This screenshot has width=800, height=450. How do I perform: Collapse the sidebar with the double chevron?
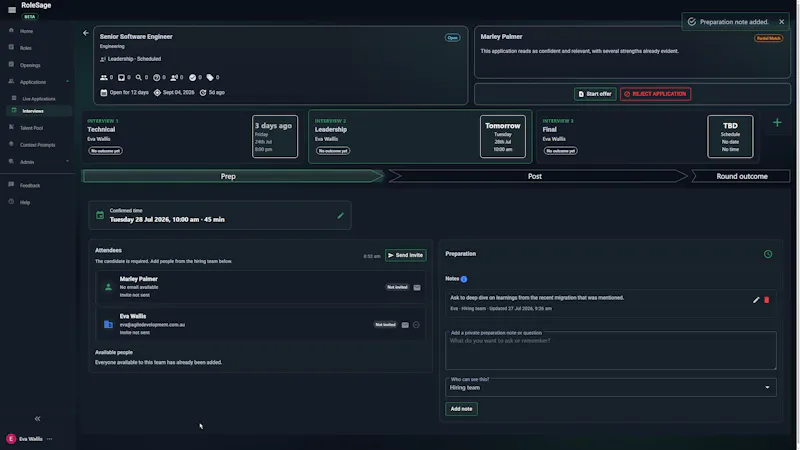coord(37,419)
